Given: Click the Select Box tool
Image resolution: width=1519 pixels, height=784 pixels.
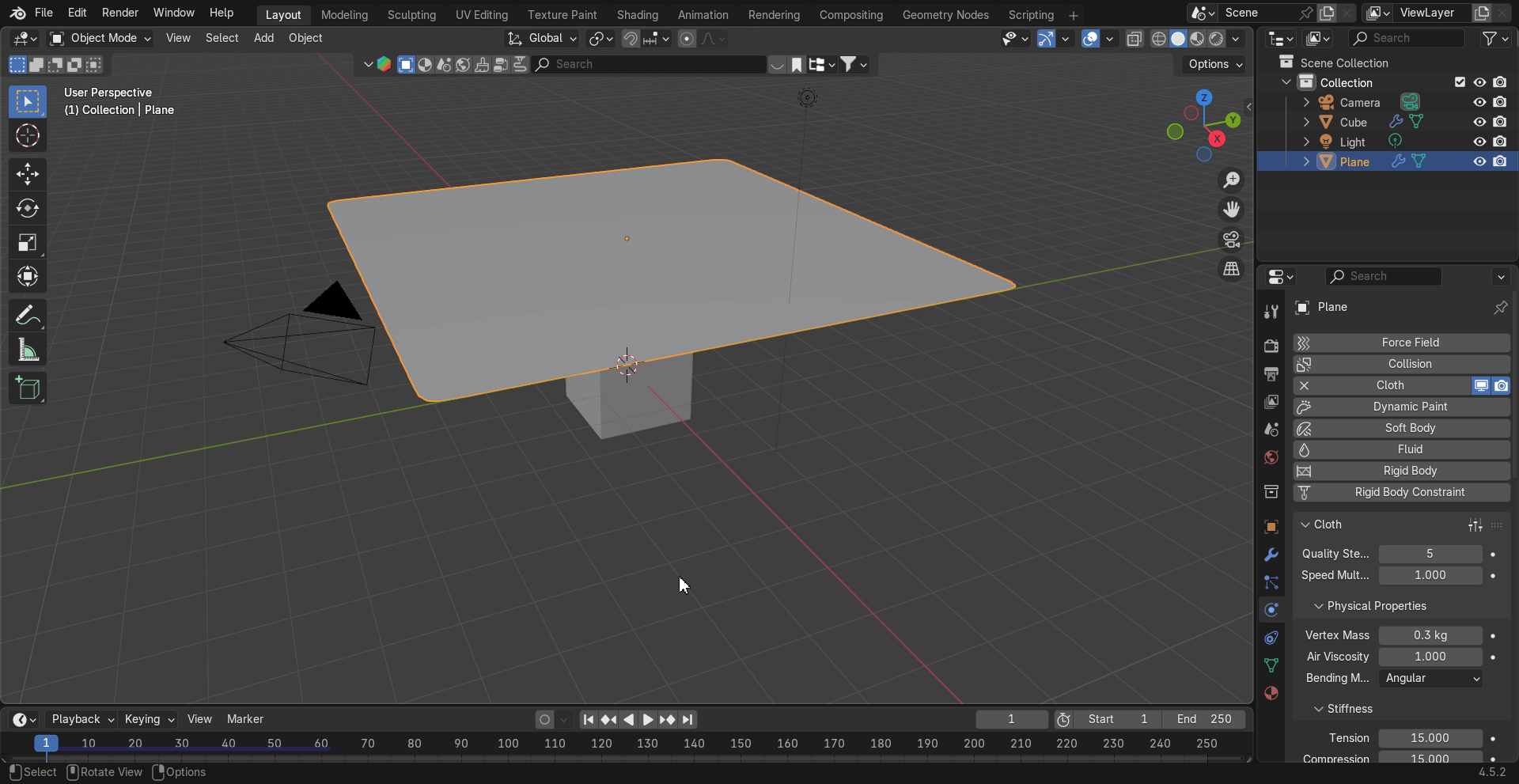Looking at the screenshot, I should click(28, 101).
